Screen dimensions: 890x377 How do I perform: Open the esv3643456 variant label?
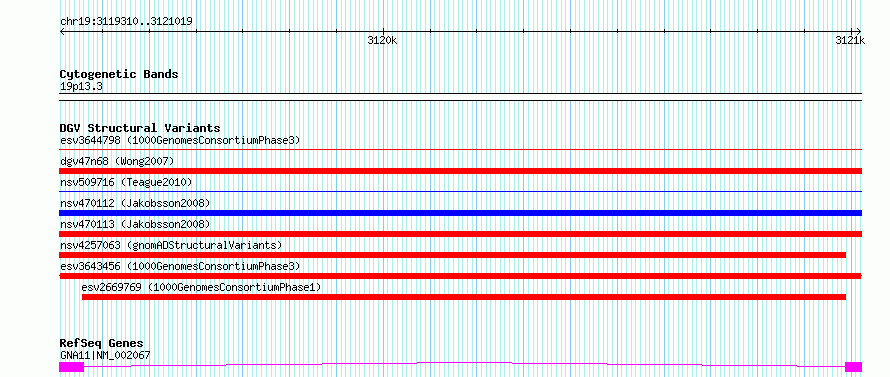point(180,266)
